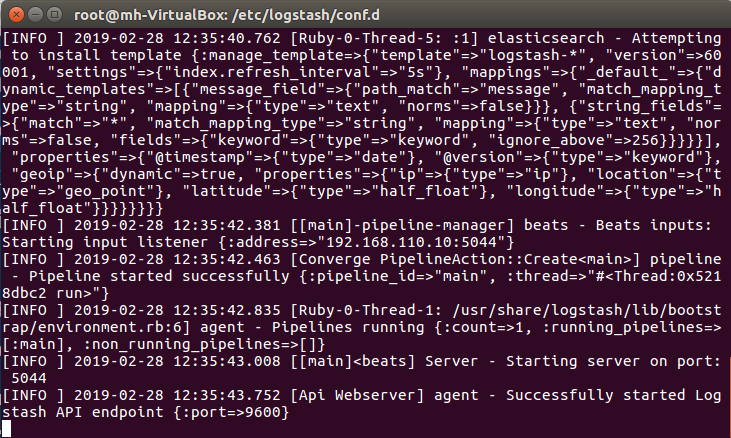Click the "Pipelines running" message text

coord(348,328)
